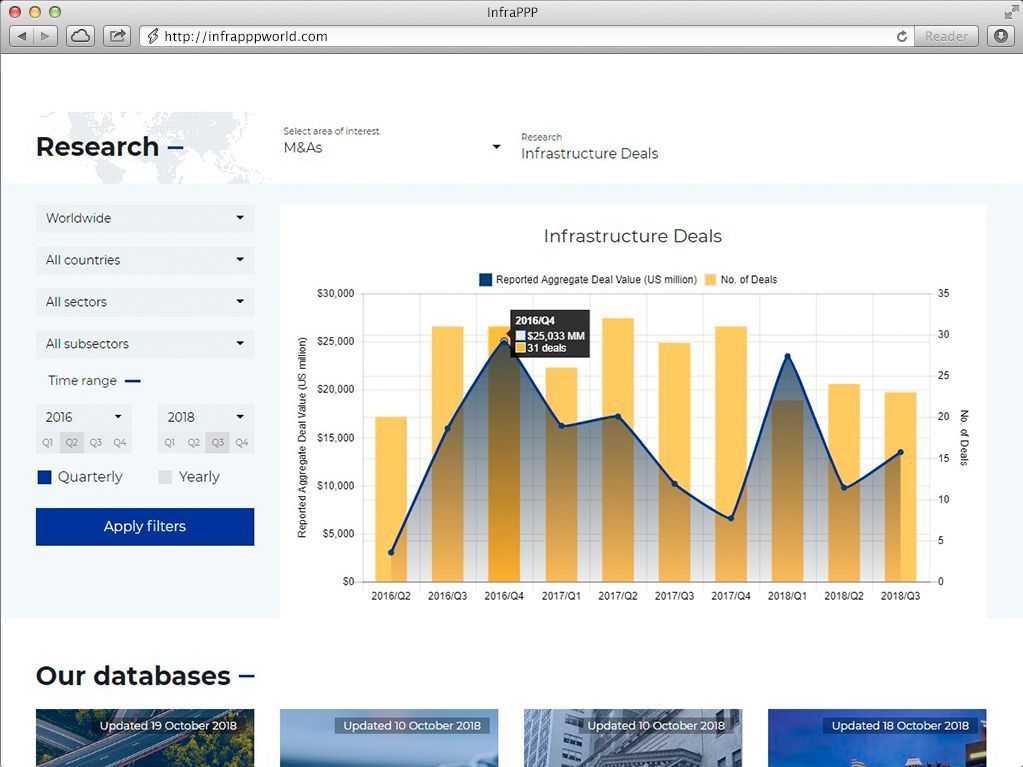The height and width of the screenshot is (767, 1023).
Task: Expand the Worldwide region dropdown
Action: (x=145, y=218)
